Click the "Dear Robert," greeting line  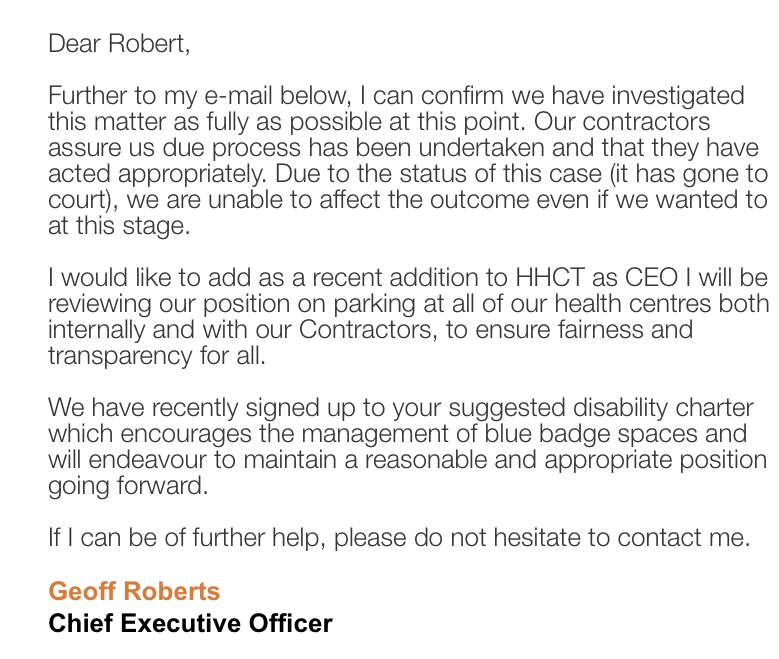point(118,45)
